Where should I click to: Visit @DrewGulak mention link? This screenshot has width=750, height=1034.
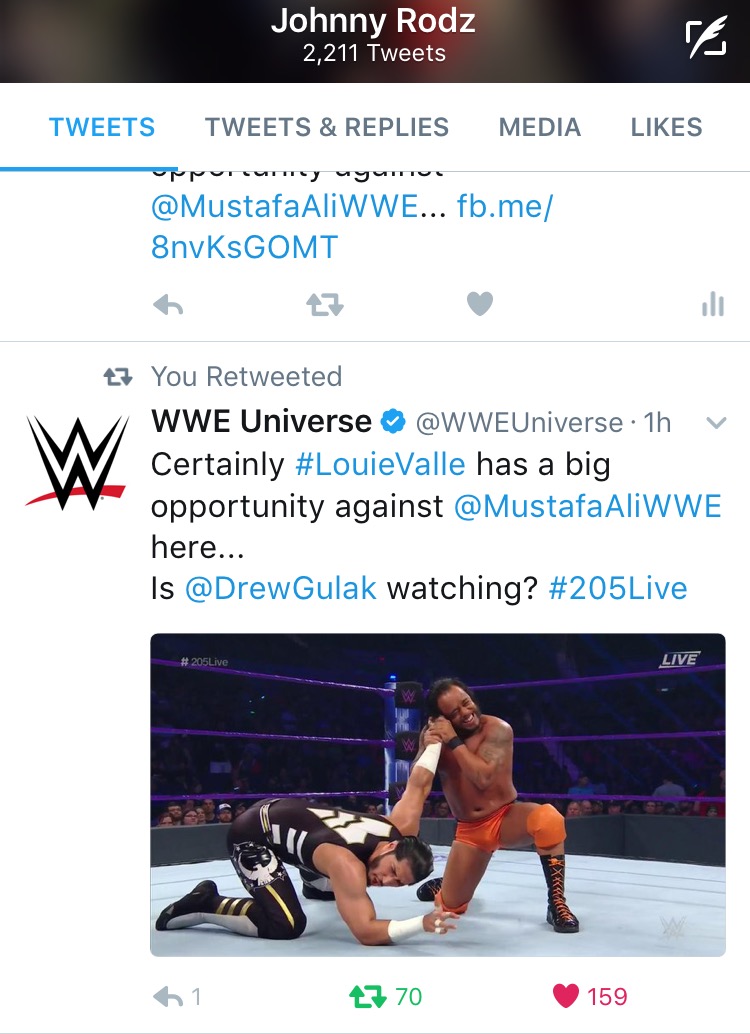coord(280,588)
